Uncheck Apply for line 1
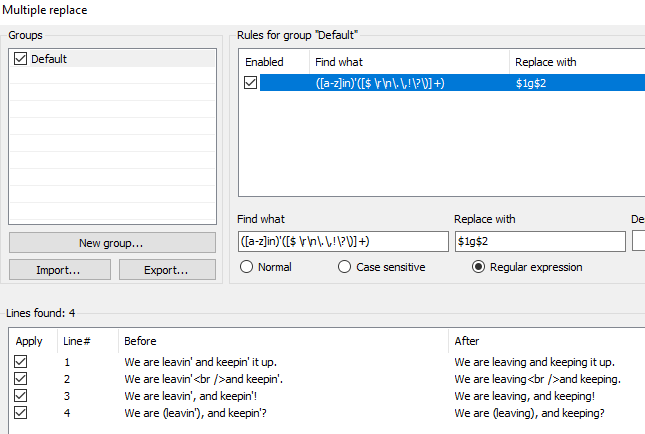 [x=21, y=361]
